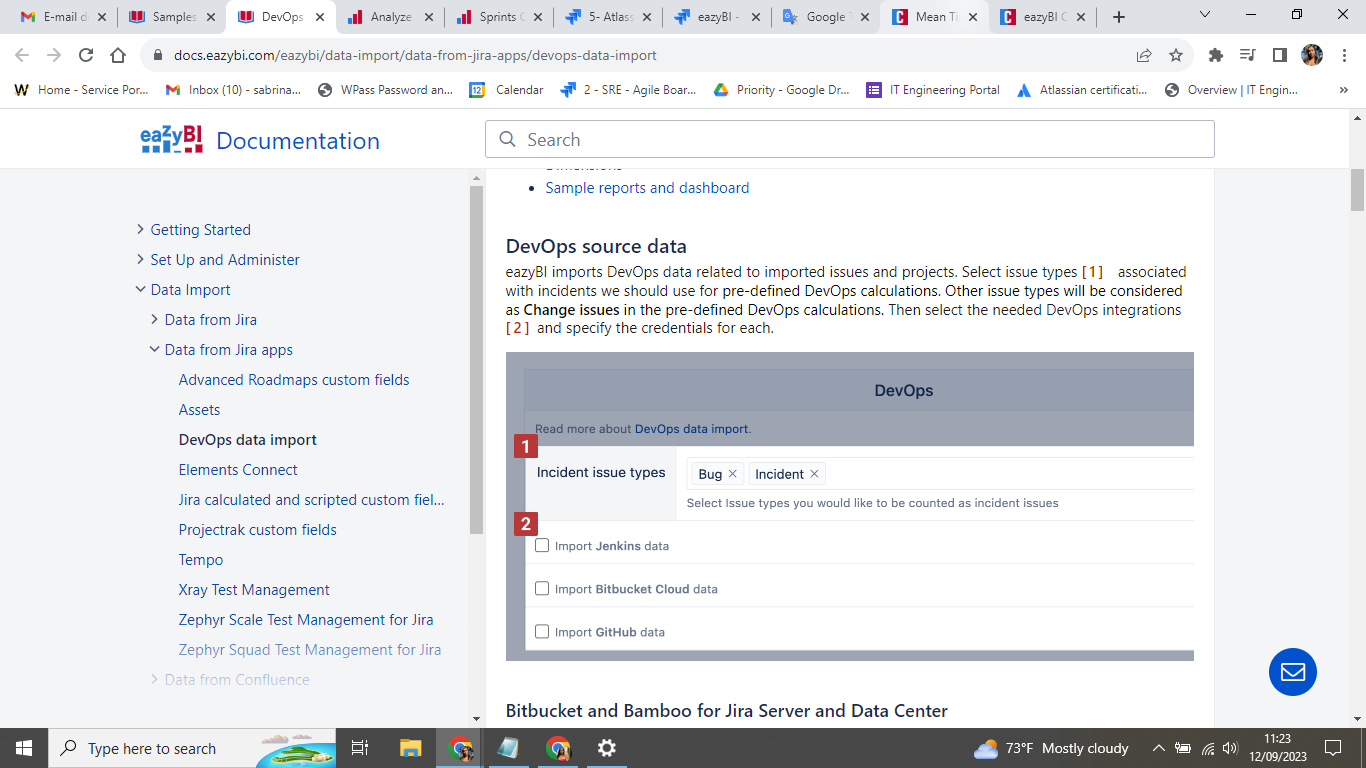Check Import Jenkins data checkbox
Image resolution: width=1366 pixels, height=768 pixels.
pos(542,545)
